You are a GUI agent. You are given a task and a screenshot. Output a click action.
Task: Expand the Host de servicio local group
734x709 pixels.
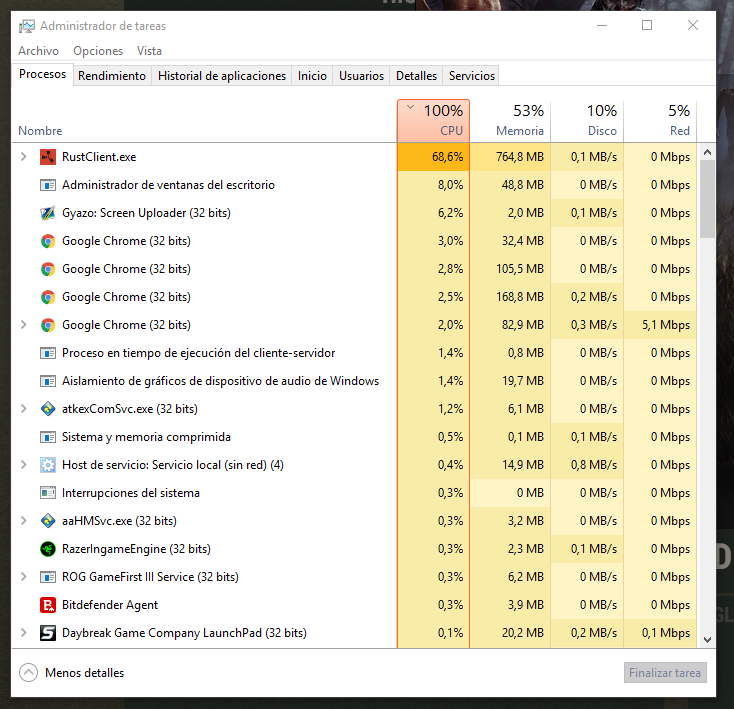pos(23,465)
